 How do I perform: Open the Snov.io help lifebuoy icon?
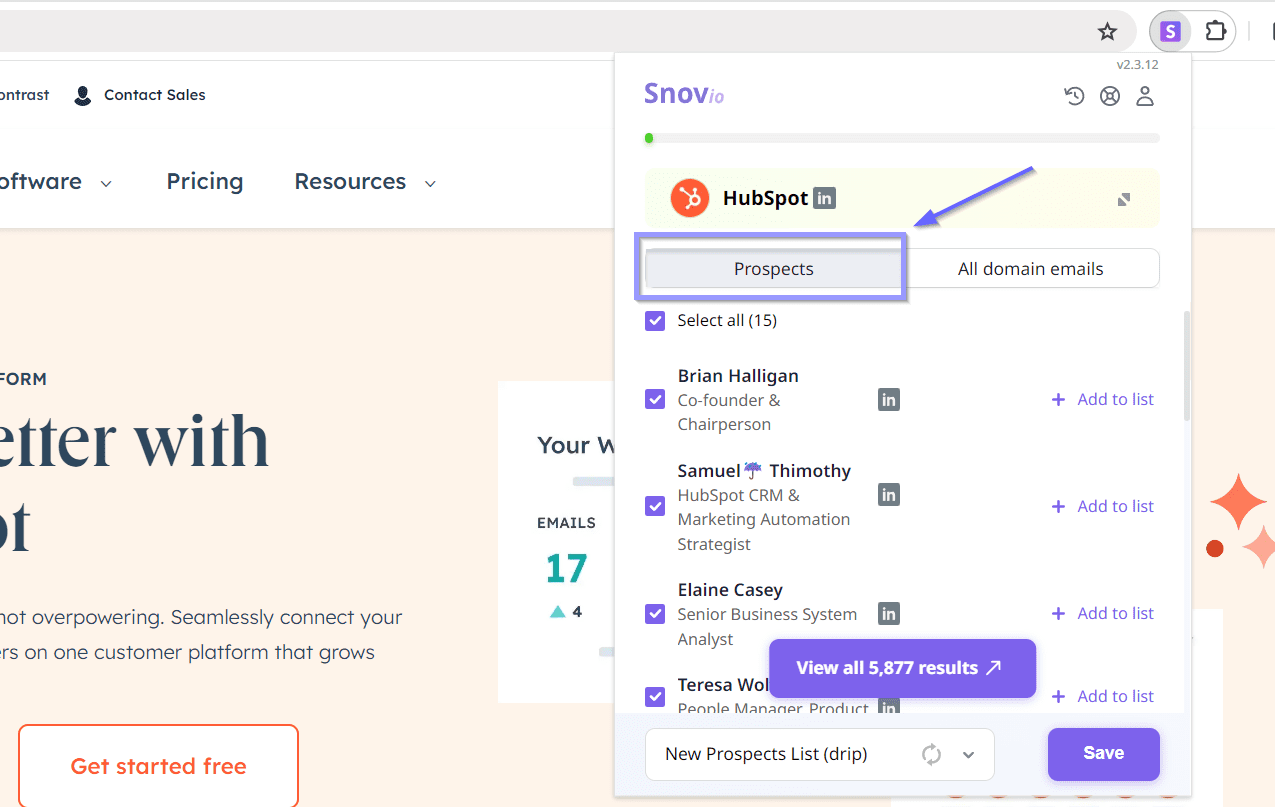pos(1110,96)
